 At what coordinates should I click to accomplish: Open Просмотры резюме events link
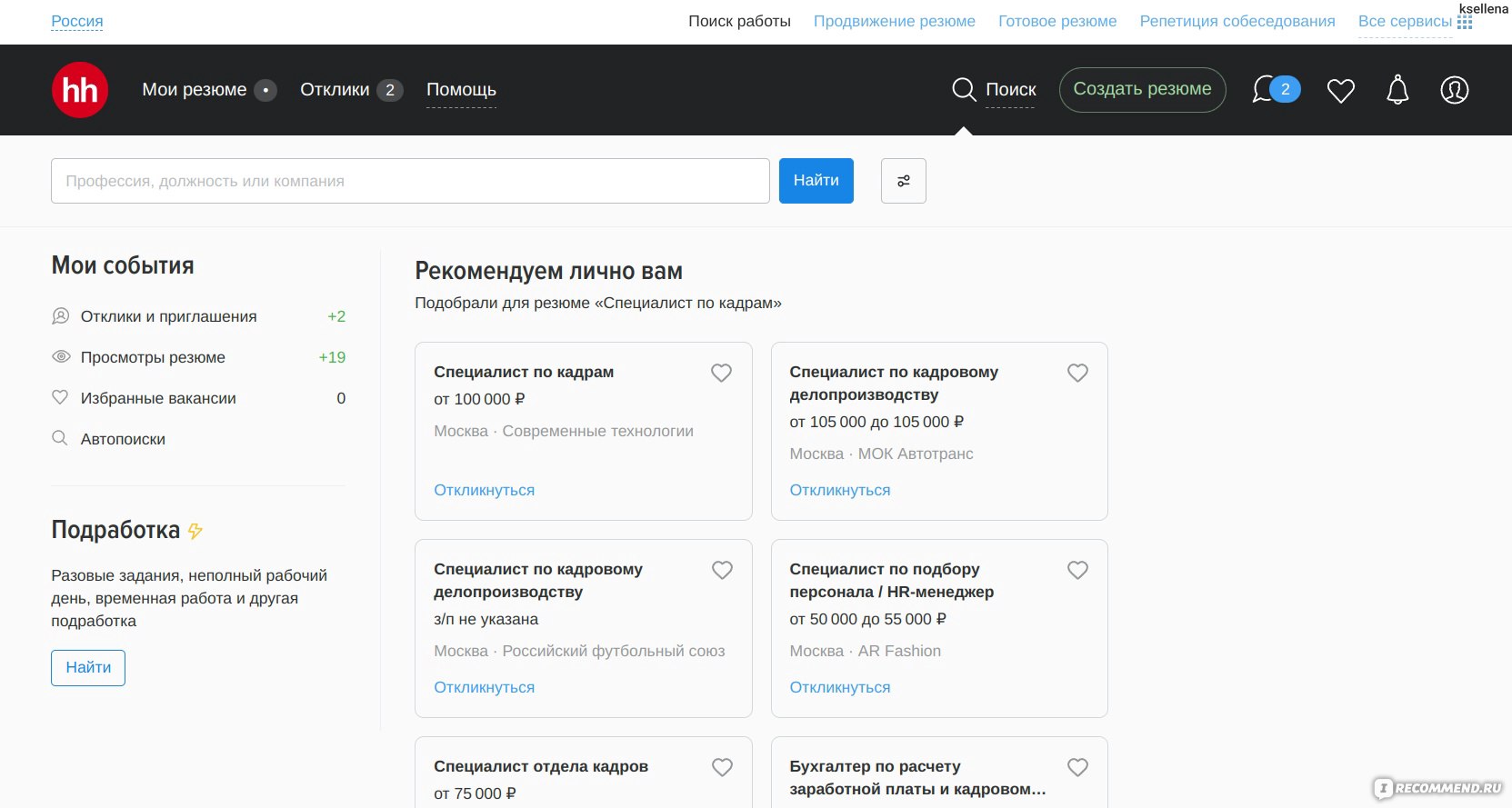[153, 357]
